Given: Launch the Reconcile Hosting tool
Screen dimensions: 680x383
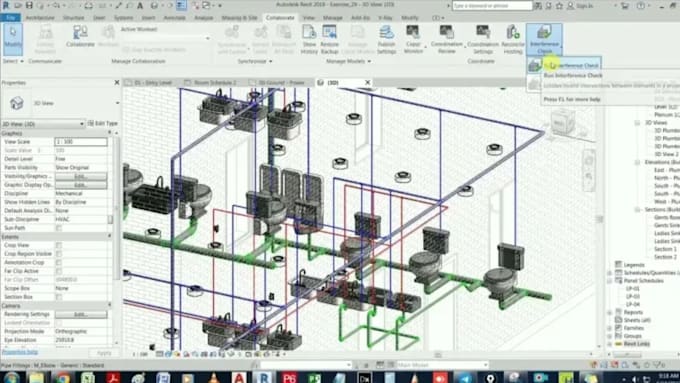Looking at the screenshot, I should pyautogui.click(x=513, y=39).
